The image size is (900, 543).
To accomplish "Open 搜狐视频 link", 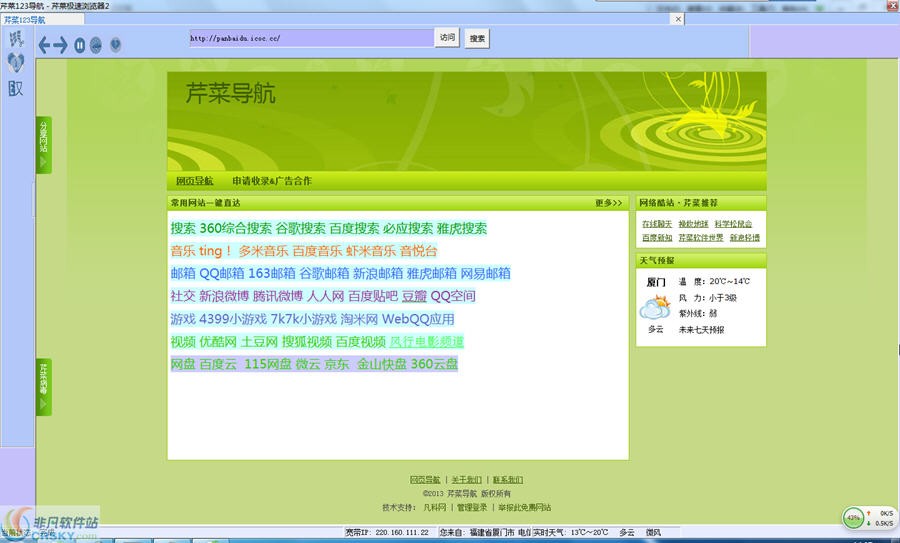I will point(307,342).
